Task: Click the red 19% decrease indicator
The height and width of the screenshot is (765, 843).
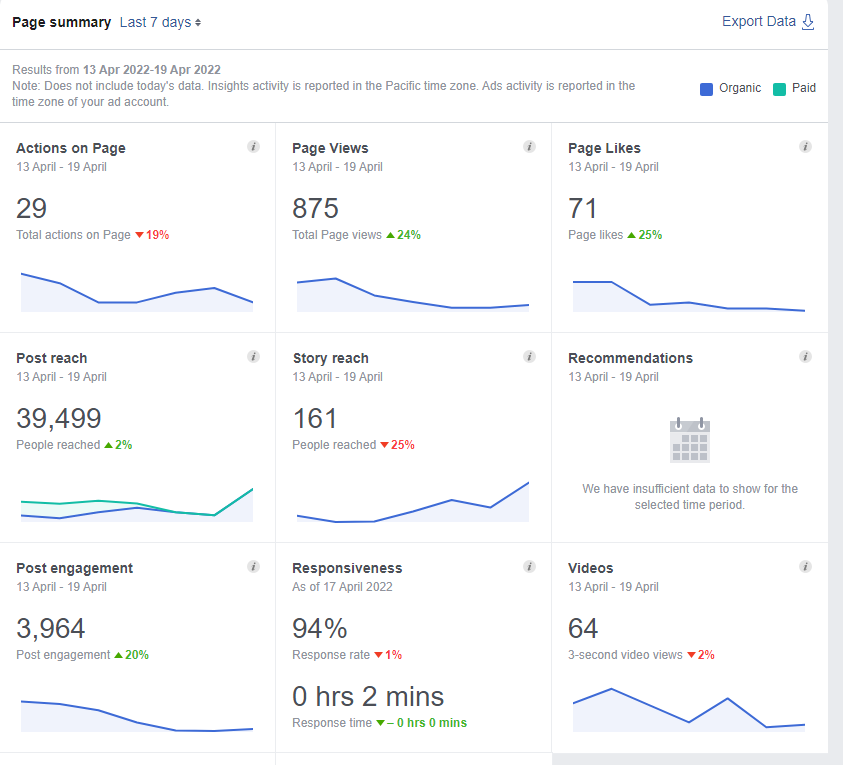Action: pyautogui.click(x=152, y=235)
